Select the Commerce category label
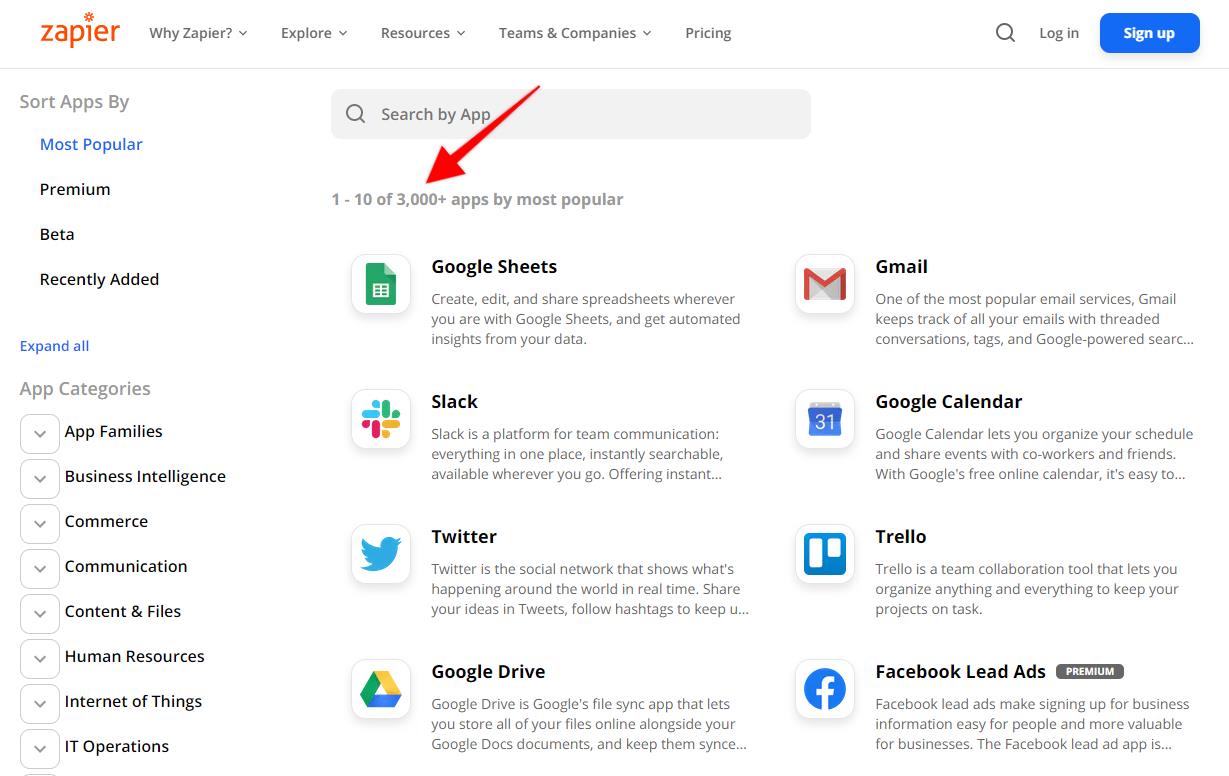The image size is (1229, 776). (106, 522)
